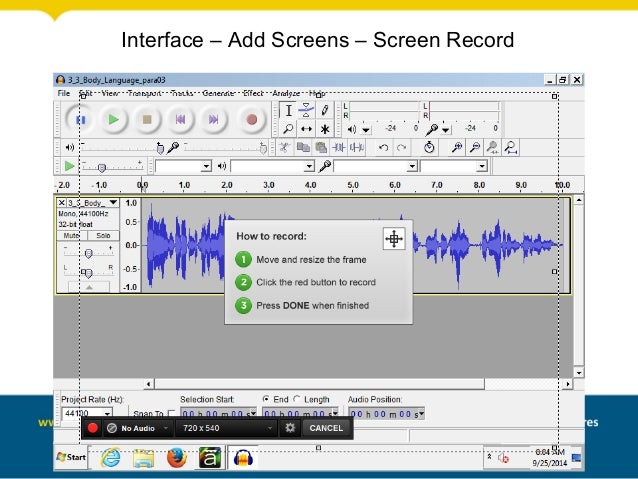The image size is (638, 479).
Task: Click the Stop transport button
Action: coord(147,120)
